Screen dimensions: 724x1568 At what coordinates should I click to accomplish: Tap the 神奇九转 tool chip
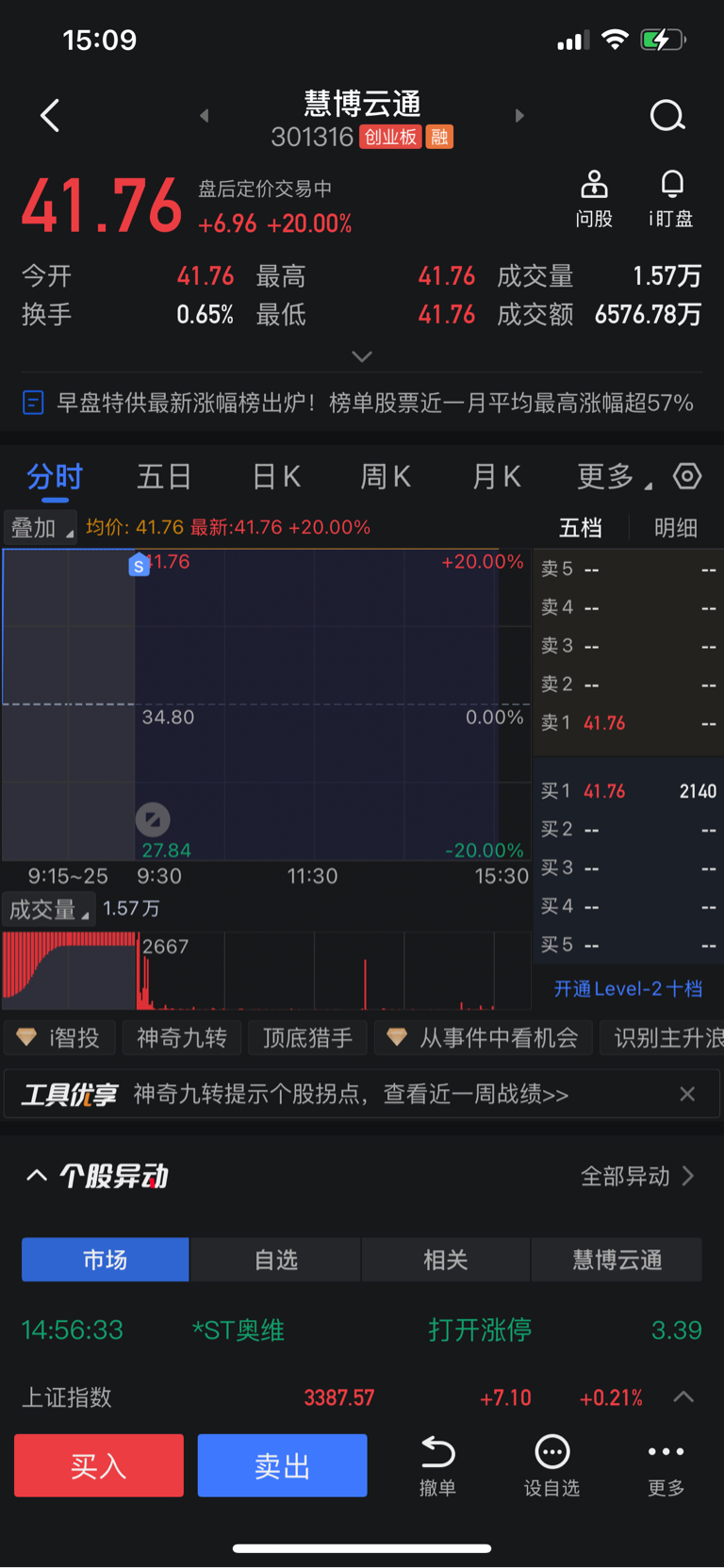(x=182, y=1037)
